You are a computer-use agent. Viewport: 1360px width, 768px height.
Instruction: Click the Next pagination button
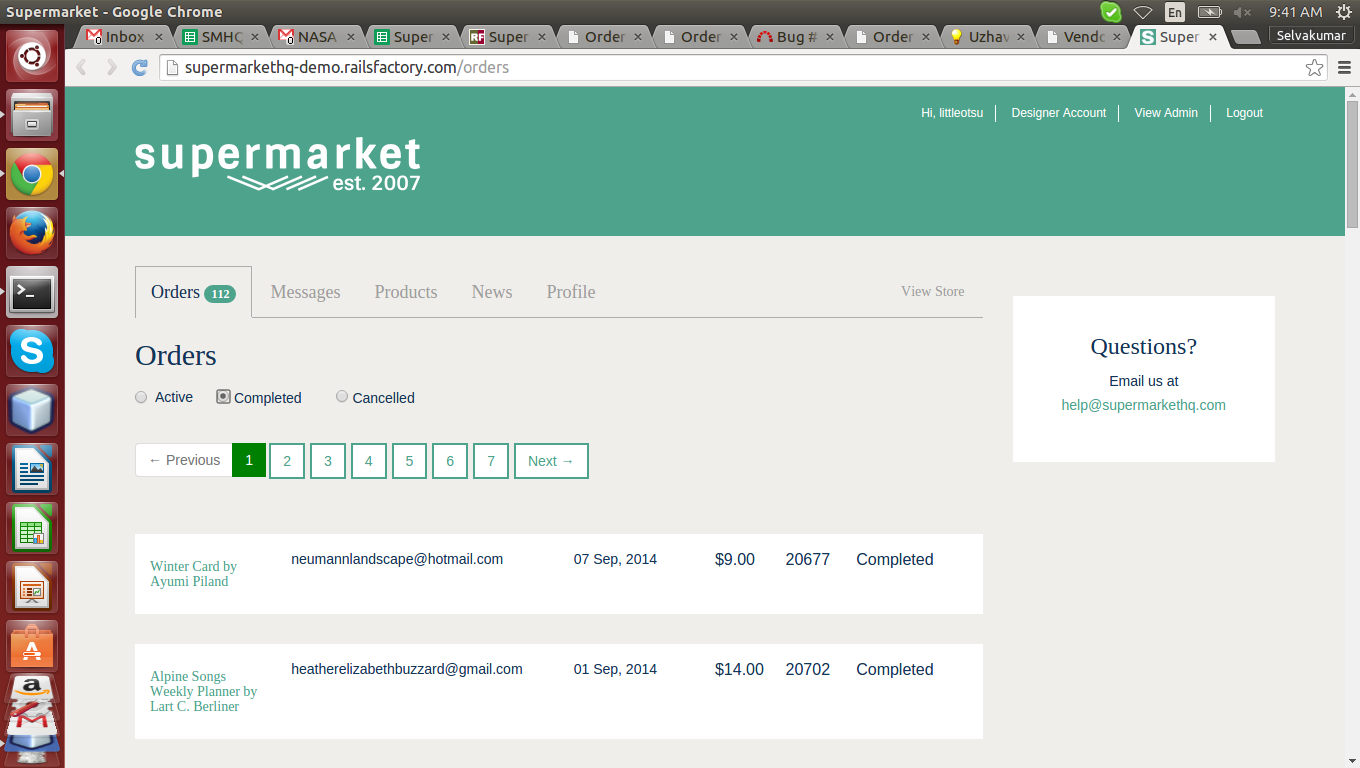(x=550, y=461)
